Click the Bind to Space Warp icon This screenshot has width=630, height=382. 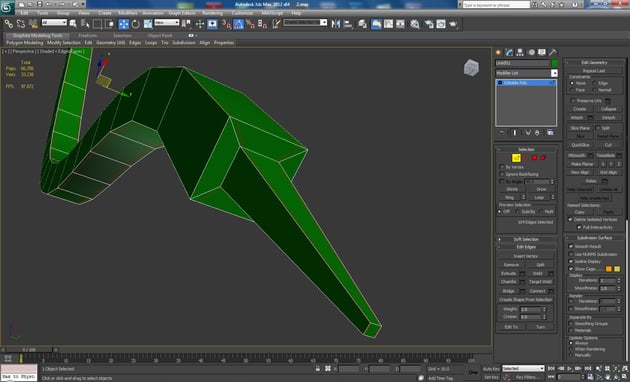(x=33, y=24)
